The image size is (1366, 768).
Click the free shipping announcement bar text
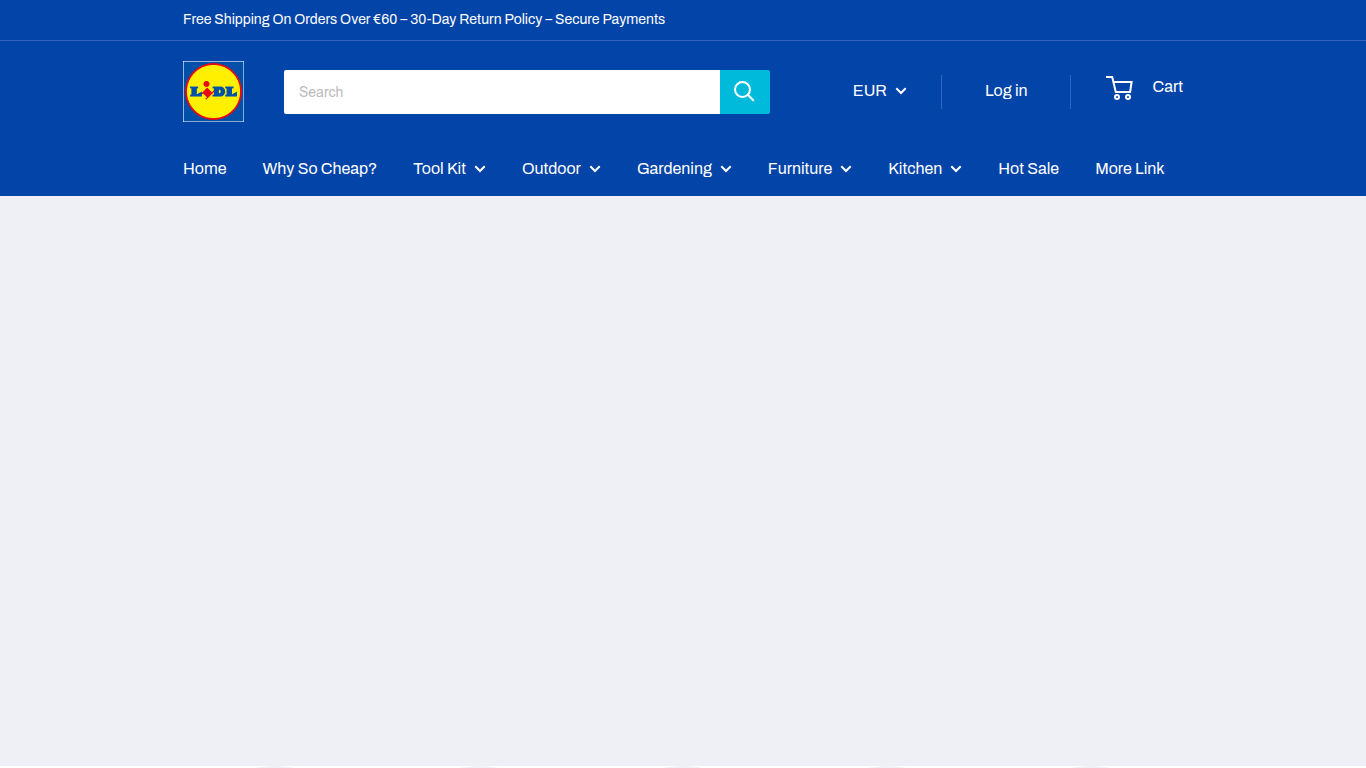click(424, 19)
